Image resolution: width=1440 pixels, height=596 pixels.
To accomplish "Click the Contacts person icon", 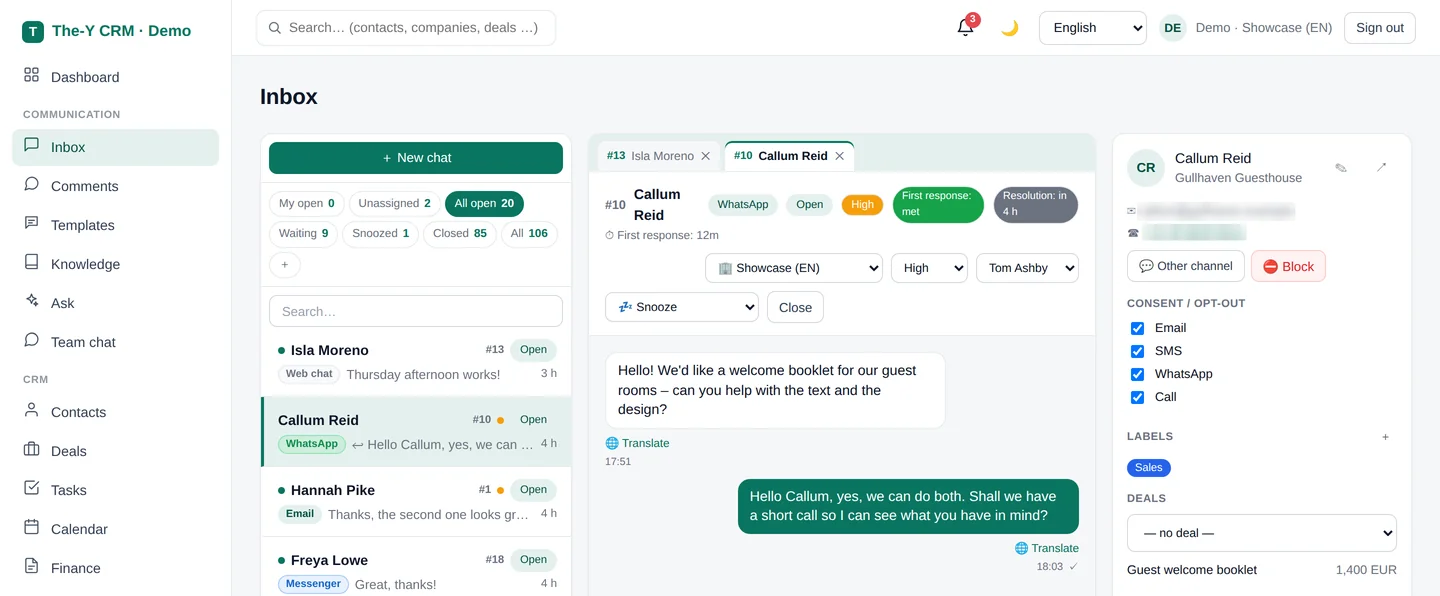I will [31, 410].
